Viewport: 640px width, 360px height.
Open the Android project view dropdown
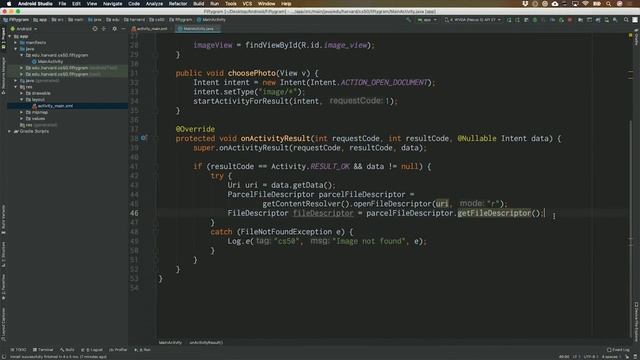click(24, 29)
